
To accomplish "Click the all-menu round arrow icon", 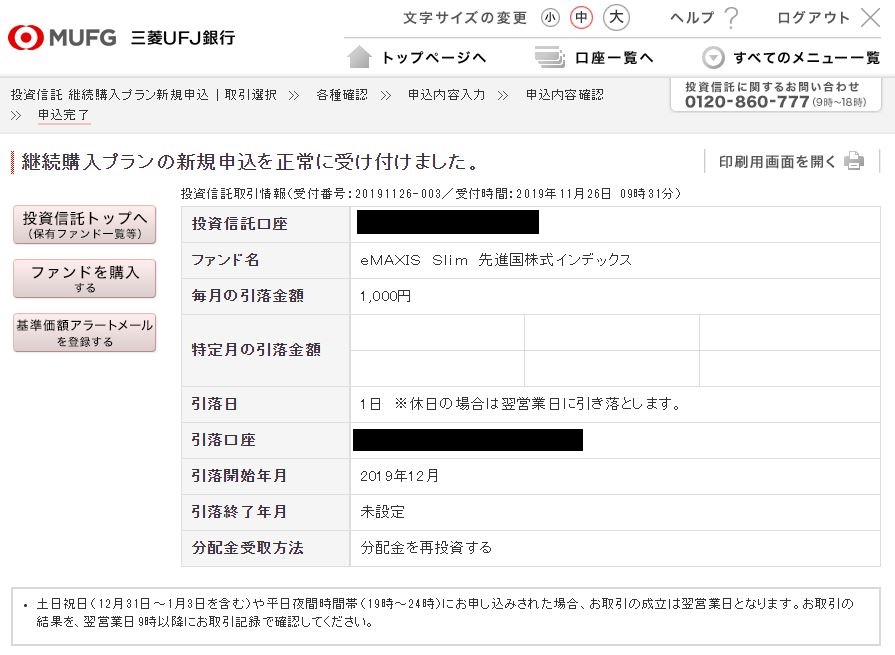I will point(713,58).
